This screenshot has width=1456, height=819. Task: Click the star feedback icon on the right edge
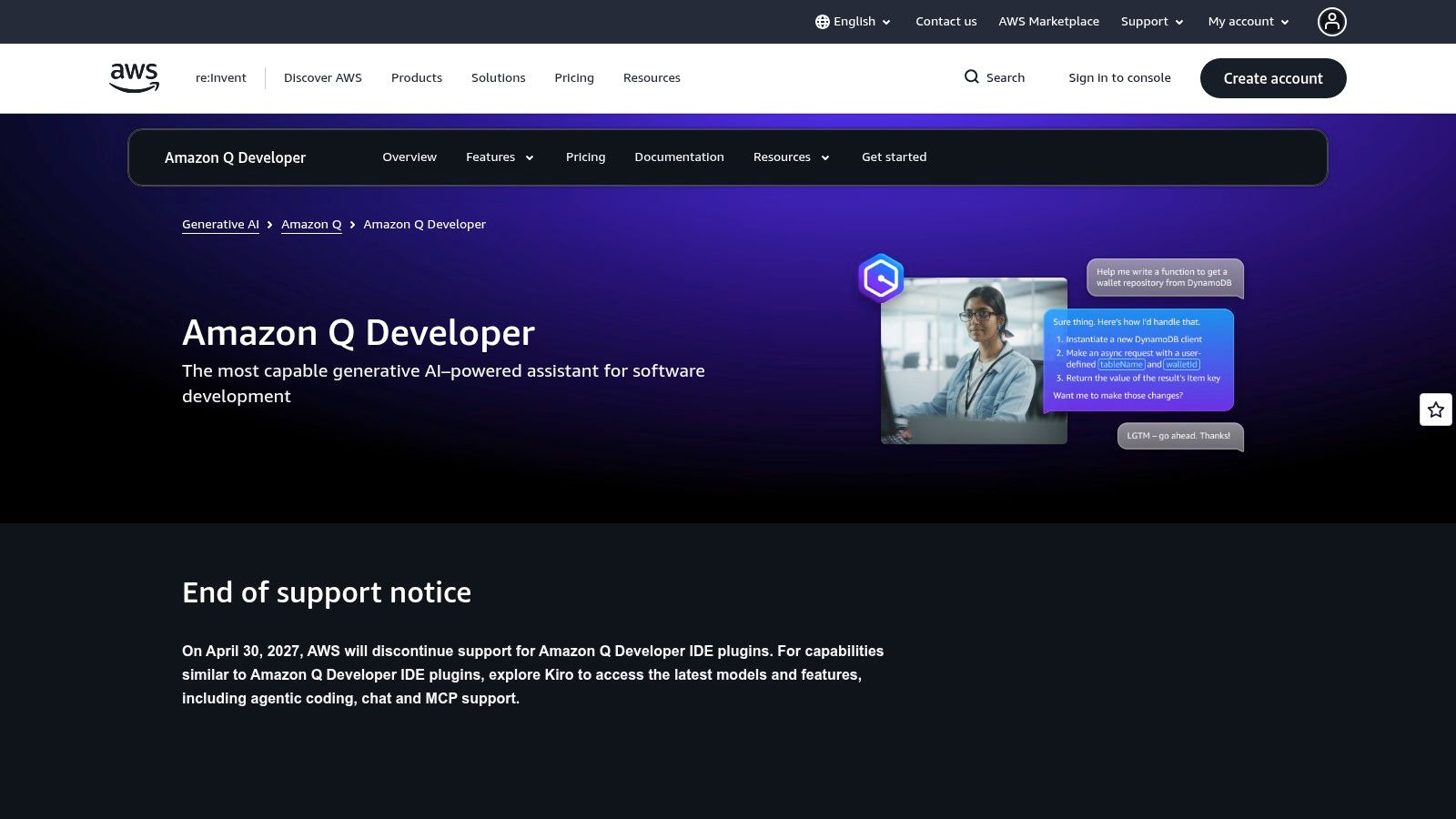[x=1436, y=409]
